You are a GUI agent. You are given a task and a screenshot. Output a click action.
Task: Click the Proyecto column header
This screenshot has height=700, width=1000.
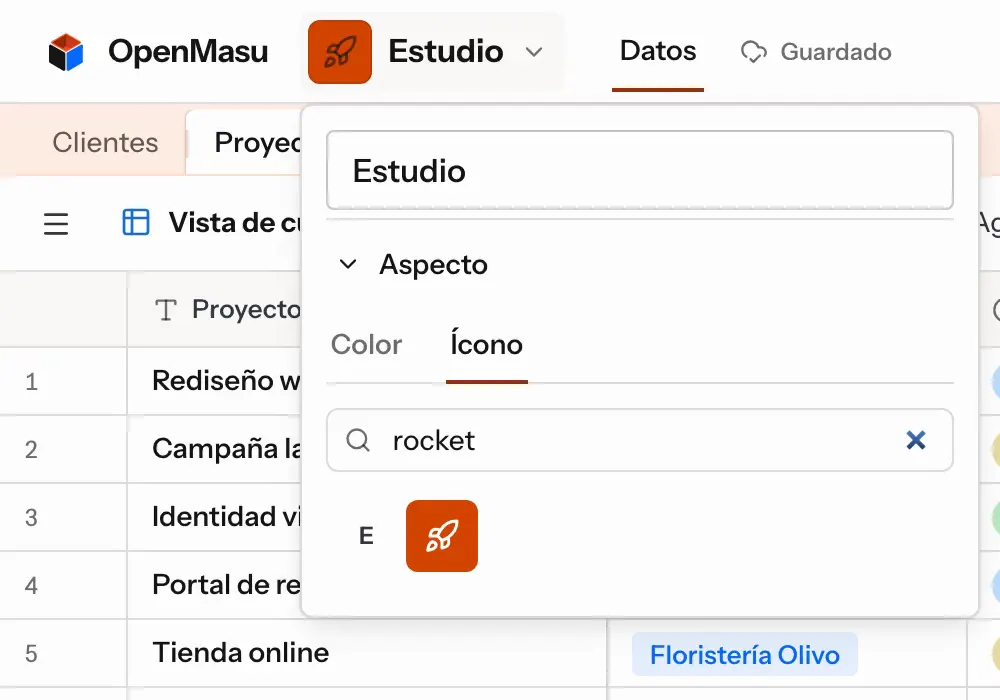[x=214, y=310]
